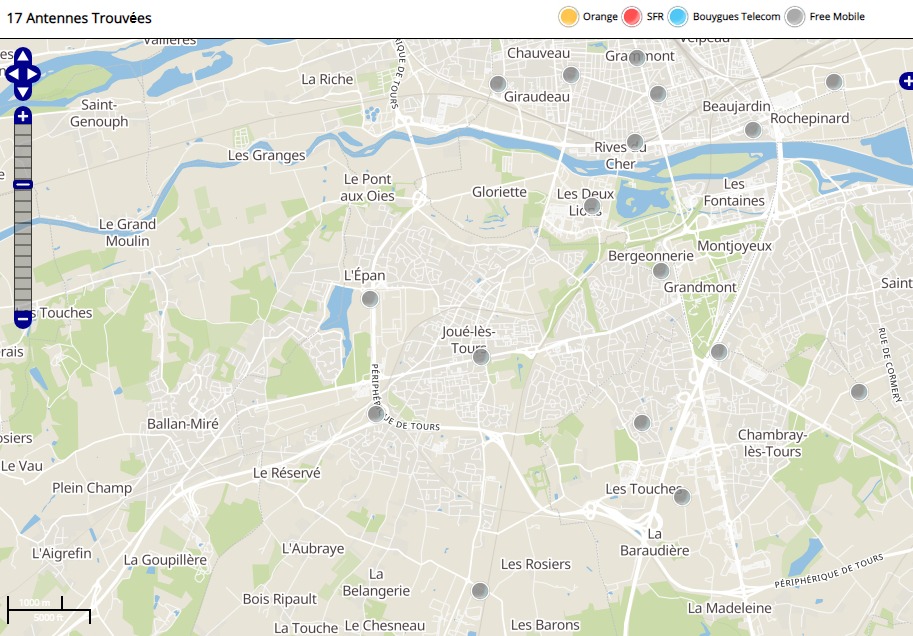913x636 pixels.
Task: Click the 'Orange' legend label
Action: tap(600, 17)
